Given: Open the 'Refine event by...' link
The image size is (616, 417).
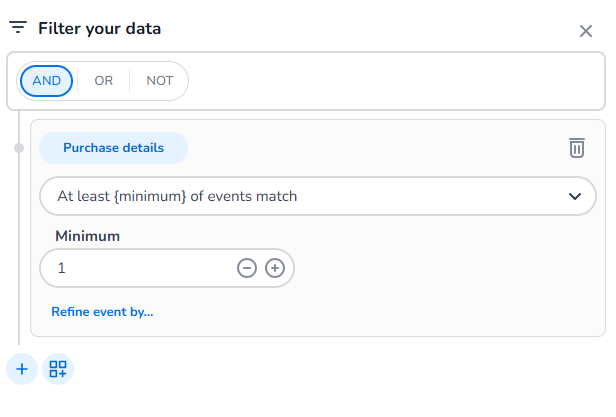Looking at the screenshot, I should pos(102,312).
